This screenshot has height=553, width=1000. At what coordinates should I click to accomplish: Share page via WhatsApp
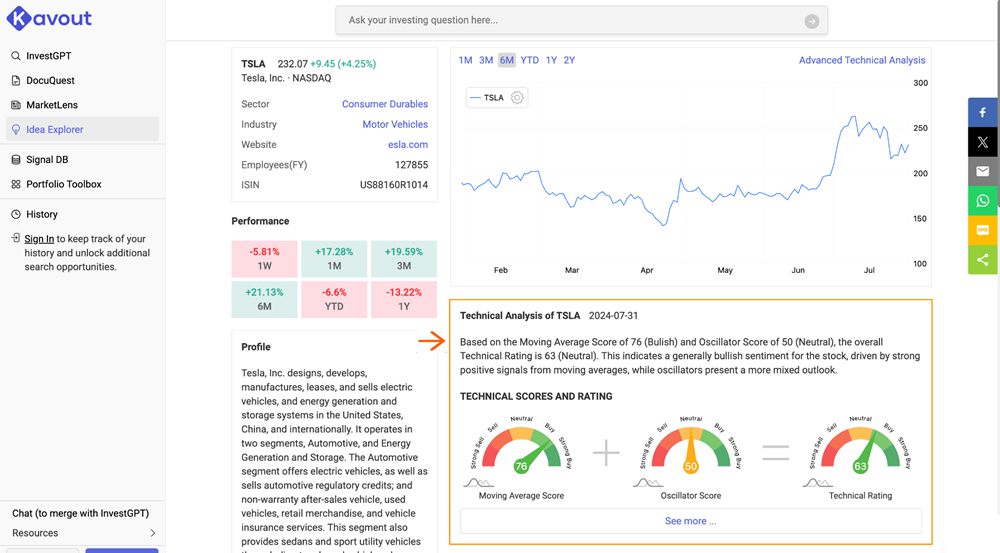[x=983, y=201]
